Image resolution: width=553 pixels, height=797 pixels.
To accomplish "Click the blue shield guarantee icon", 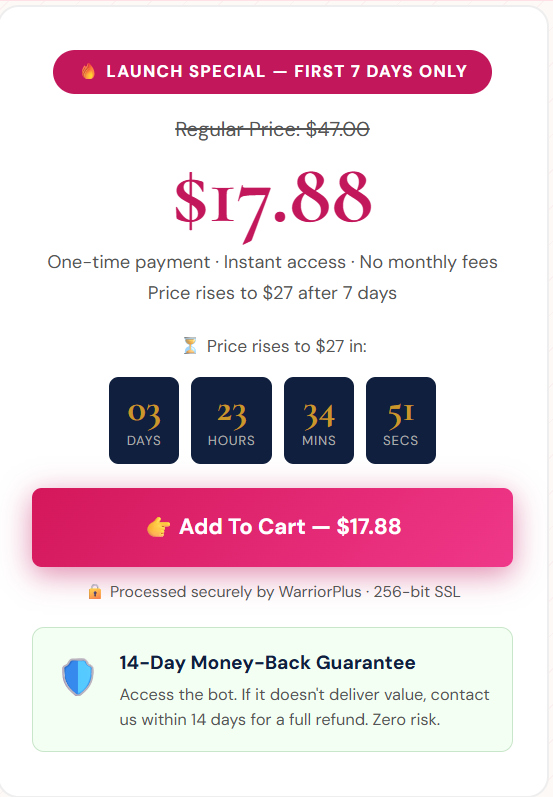I will pyautogui.click(x=78, y=677).
